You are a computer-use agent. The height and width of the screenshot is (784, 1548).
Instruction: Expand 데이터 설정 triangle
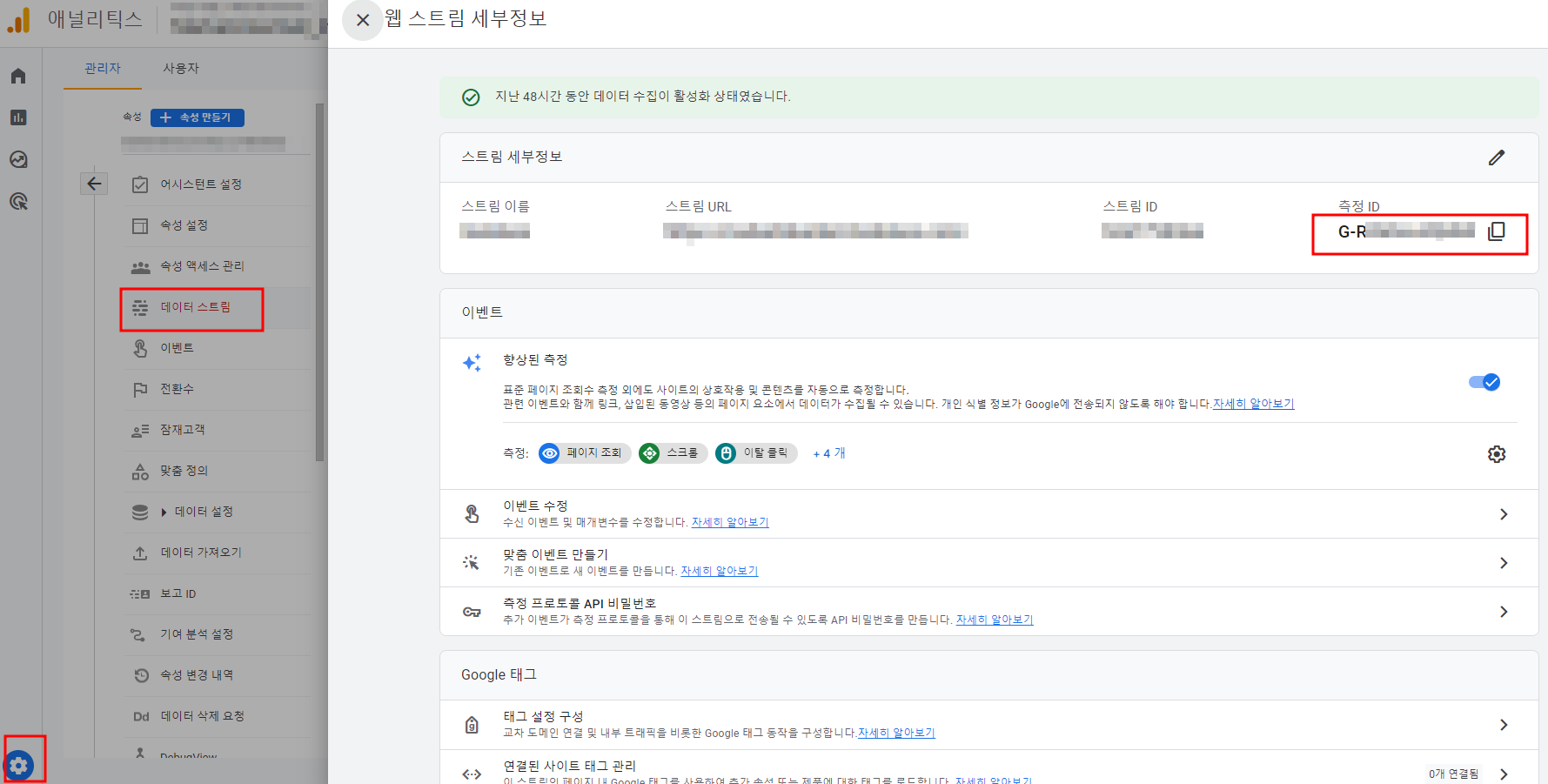[x=164, y=512]
